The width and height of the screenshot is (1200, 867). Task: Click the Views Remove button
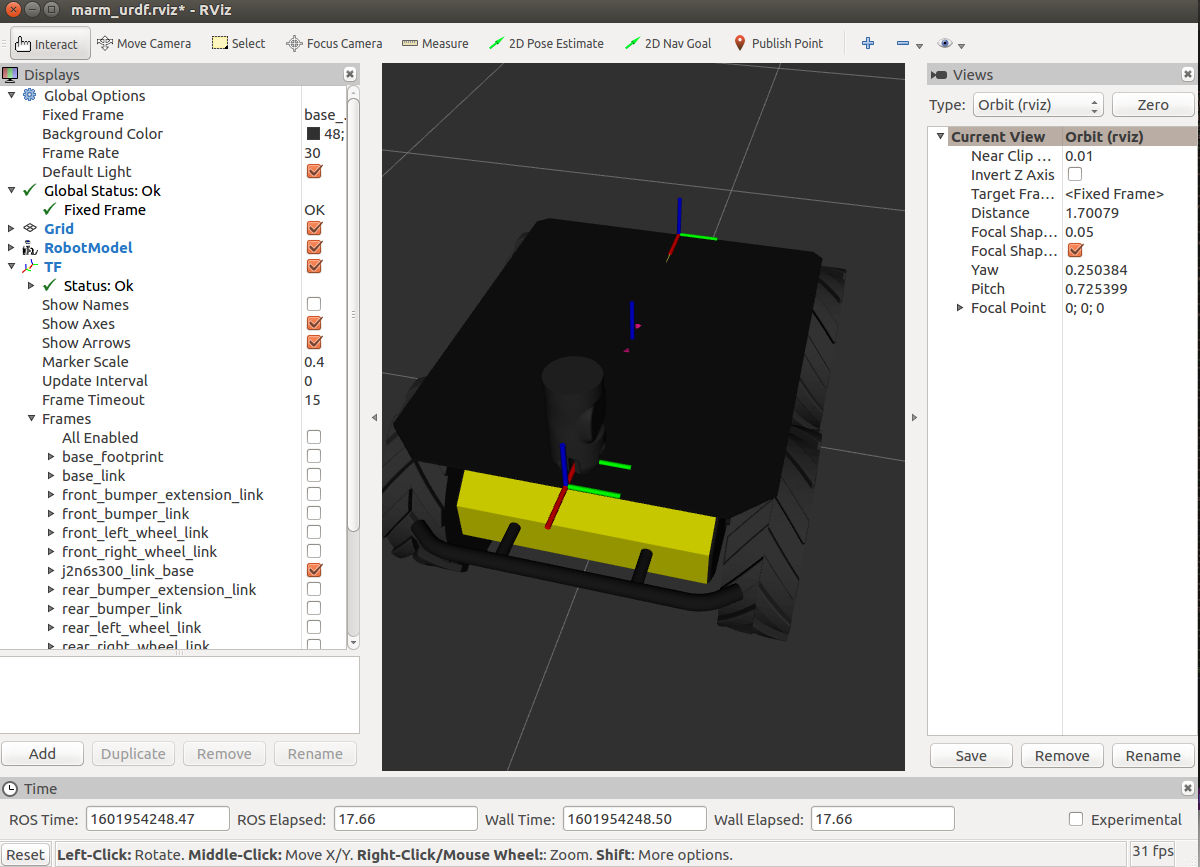1062,755
